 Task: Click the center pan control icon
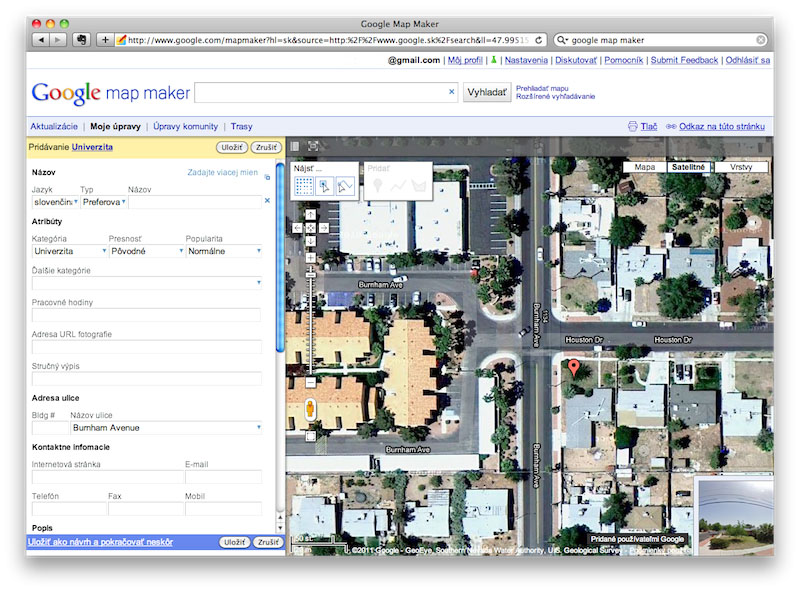[310, 228]
